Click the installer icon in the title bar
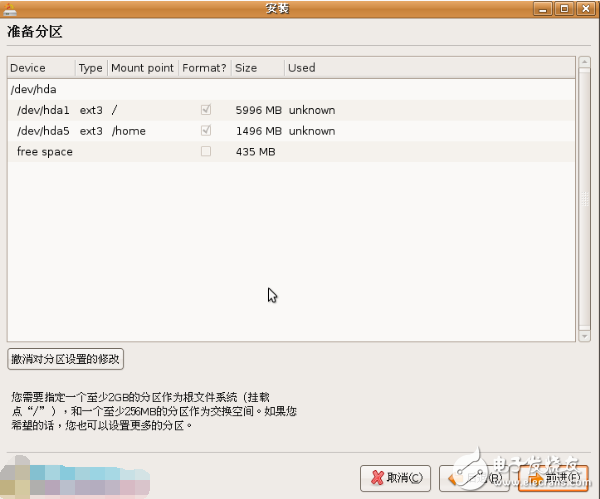The height and width of the screenshot is (499, 600). tap(10, 9)
